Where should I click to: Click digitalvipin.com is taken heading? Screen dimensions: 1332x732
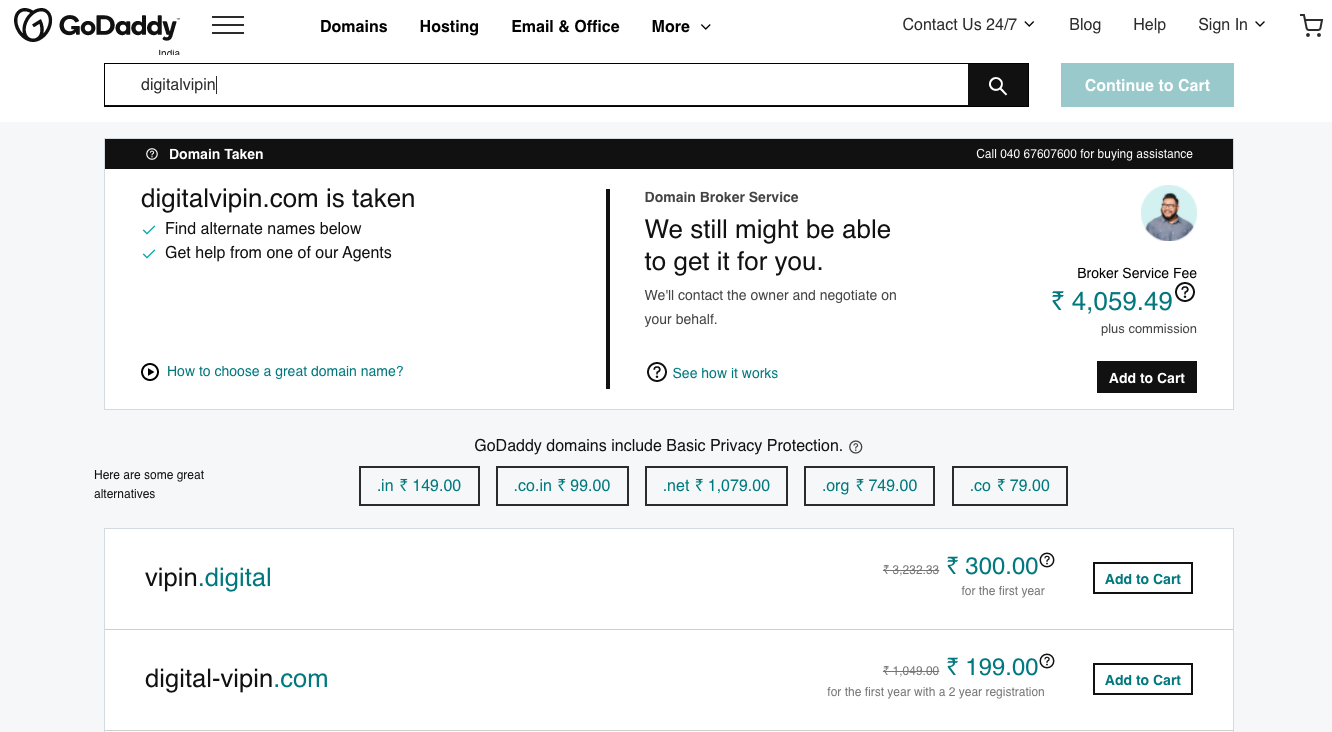(x=278, y=199)
